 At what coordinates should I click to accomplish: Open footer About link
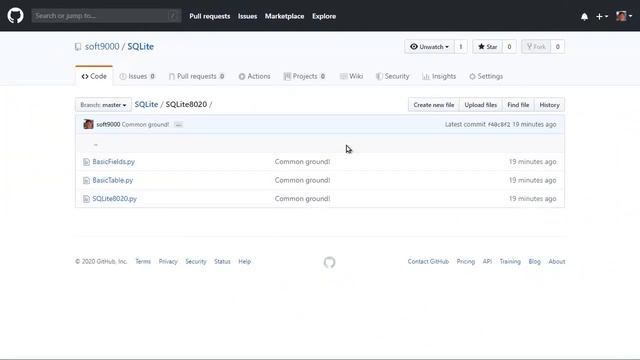click(557, 262)
